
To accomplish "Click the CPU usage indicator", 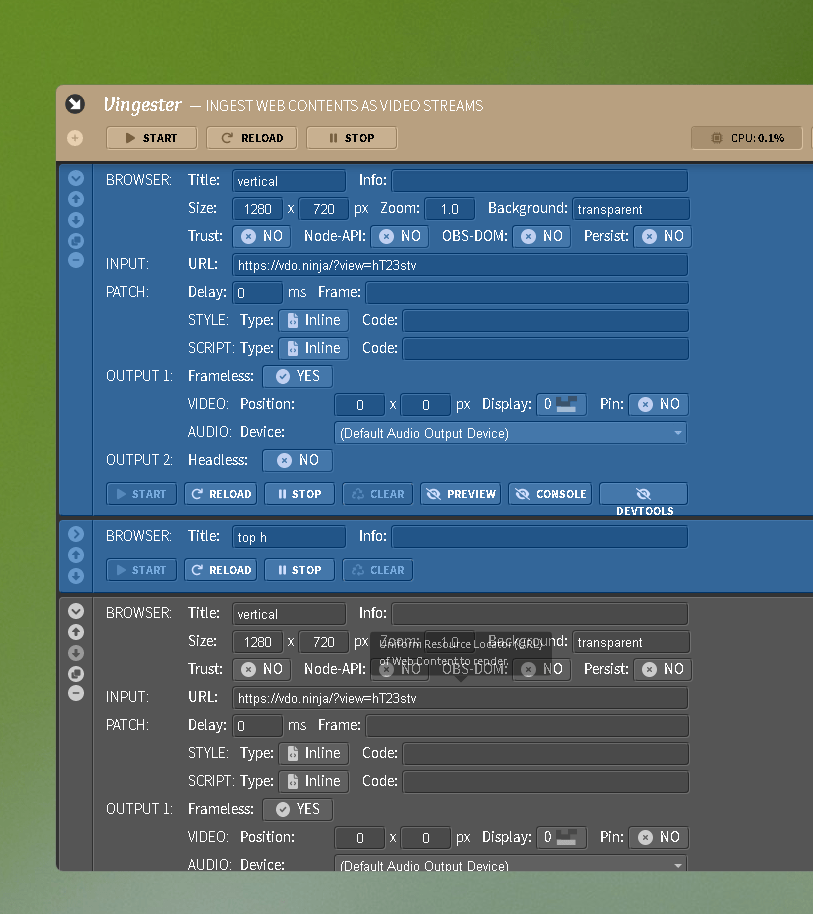I will 747,138.
